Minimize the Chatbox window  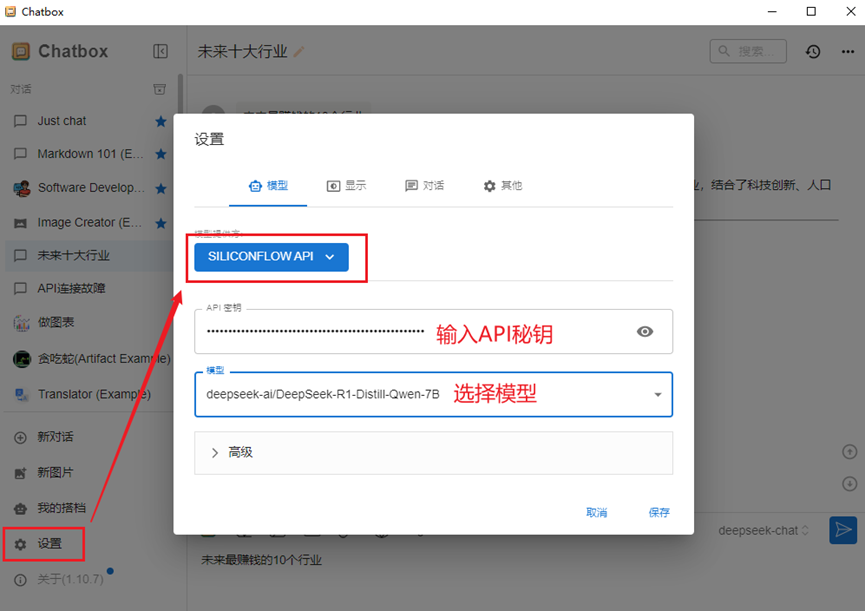pos(772,12)
